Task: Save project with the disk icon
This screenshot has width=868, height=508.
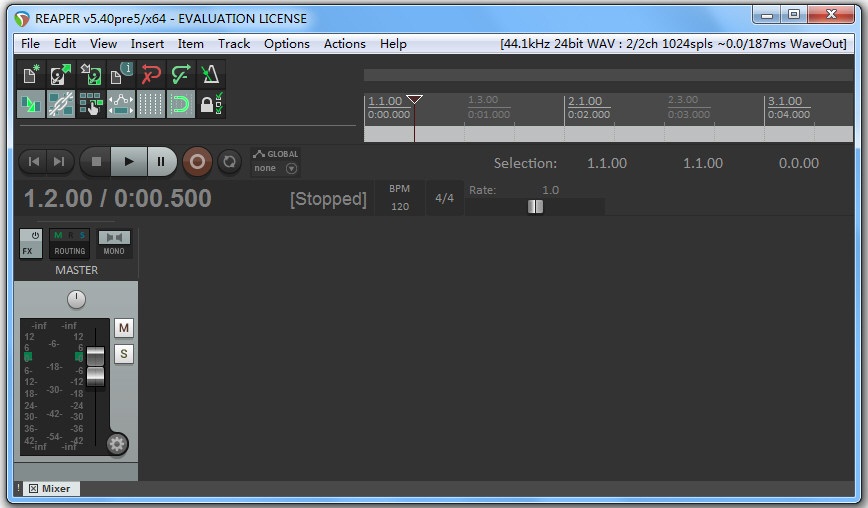Action: point(91,74)
